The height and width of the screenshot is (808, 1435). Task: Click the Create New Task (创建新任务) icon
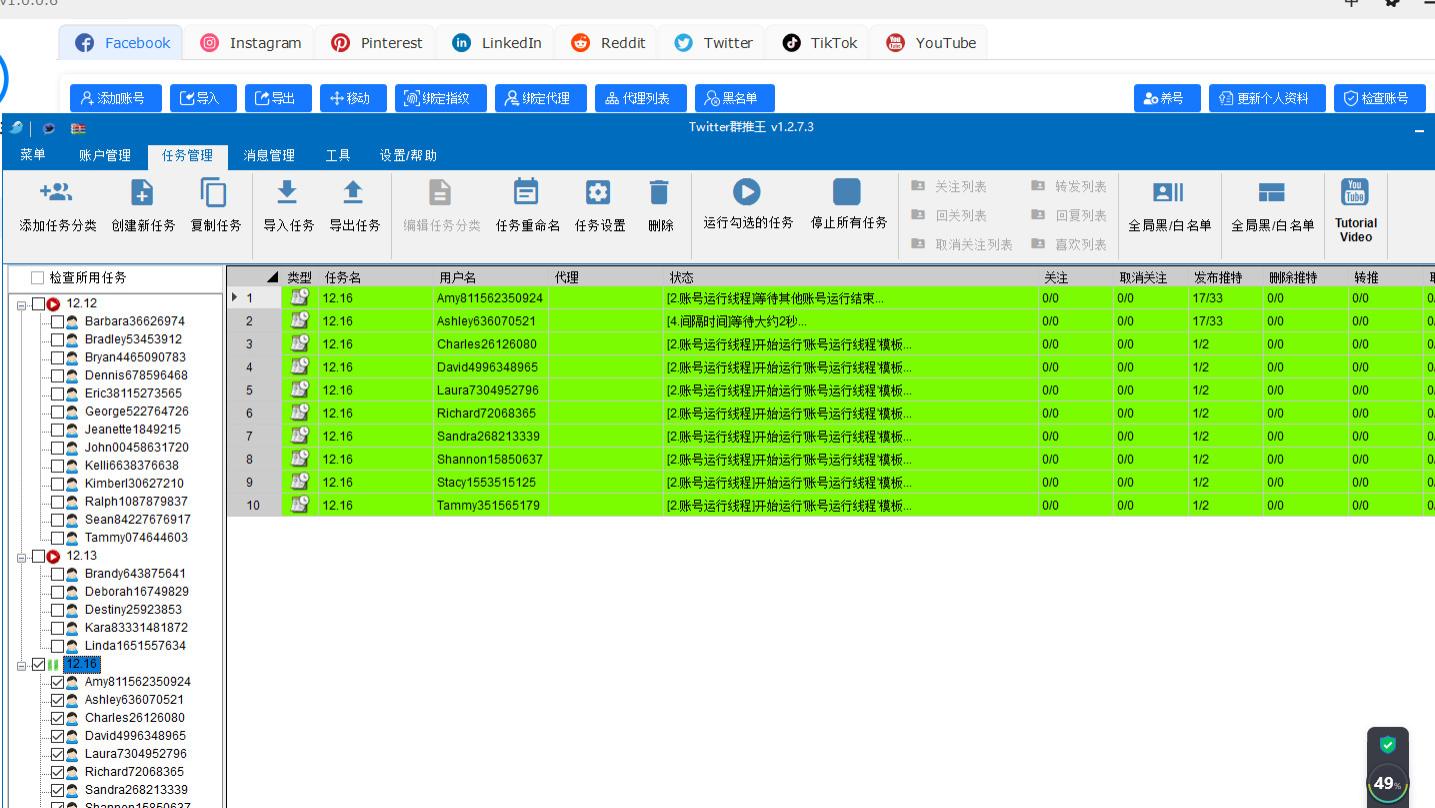pos(143,192)
